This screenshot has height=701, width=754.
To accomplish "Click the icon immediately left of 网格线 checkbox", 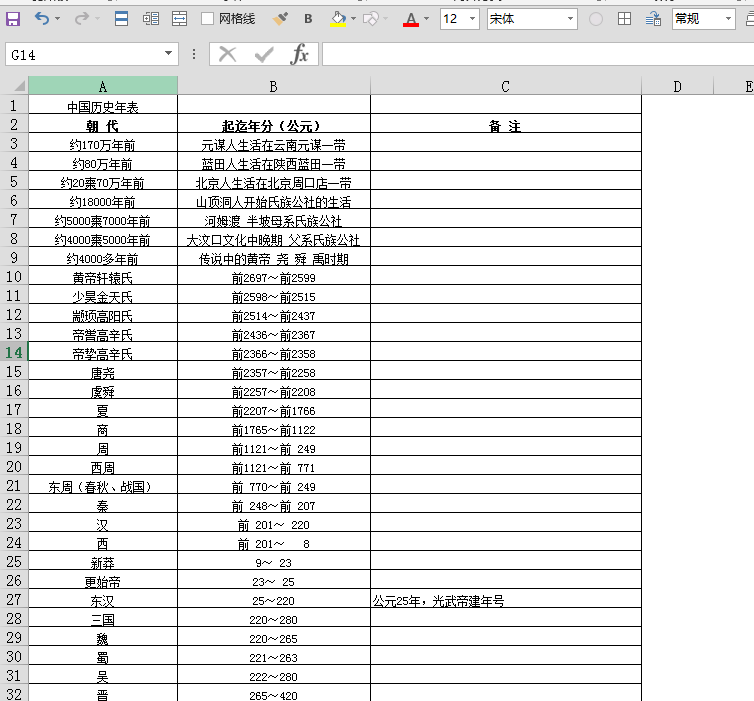I will pos(179,19).
